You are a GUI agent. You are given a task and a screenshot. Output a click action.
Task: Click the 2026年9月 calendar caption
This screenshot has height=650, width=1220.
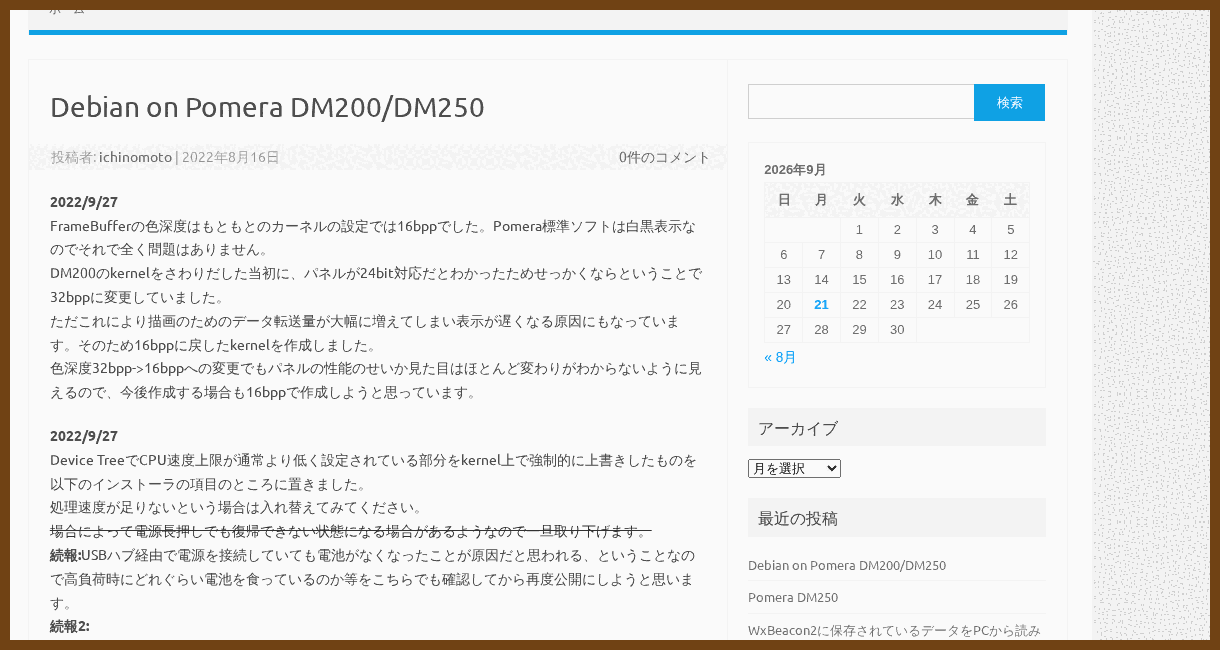click(x=795, y=169)
